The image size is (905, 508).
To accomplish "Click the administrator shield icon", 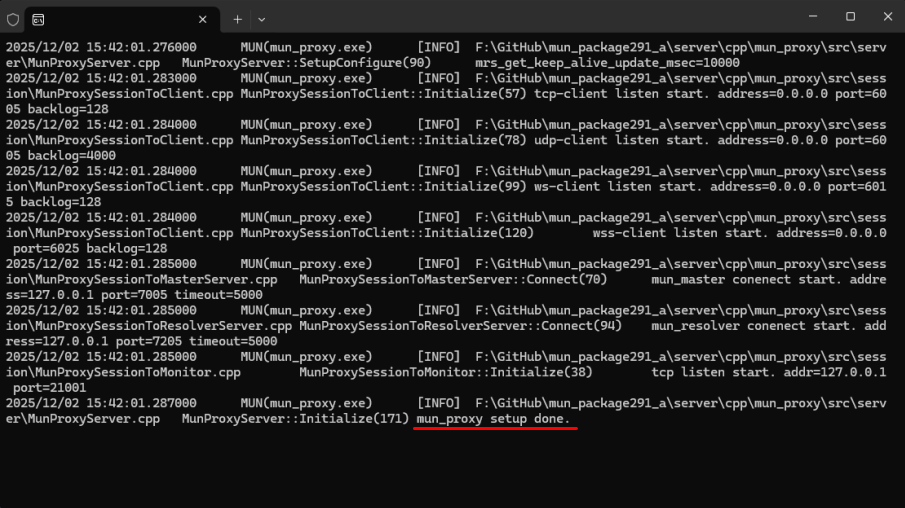I will [x=13, y=19].
